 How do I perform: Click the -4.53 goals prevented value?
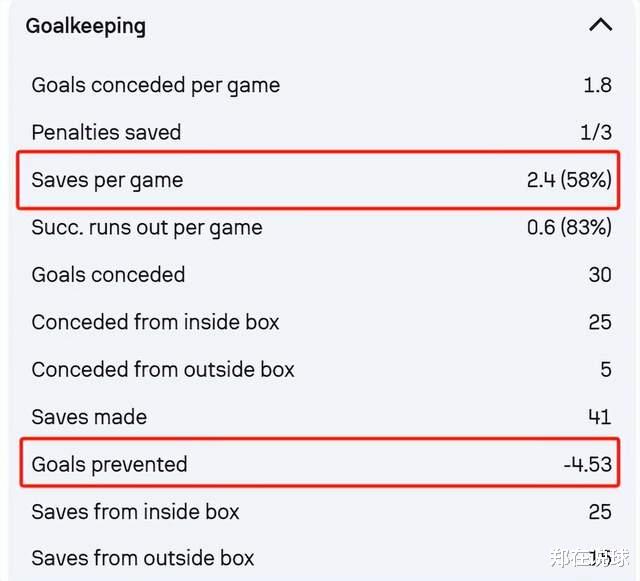[587, 465]
